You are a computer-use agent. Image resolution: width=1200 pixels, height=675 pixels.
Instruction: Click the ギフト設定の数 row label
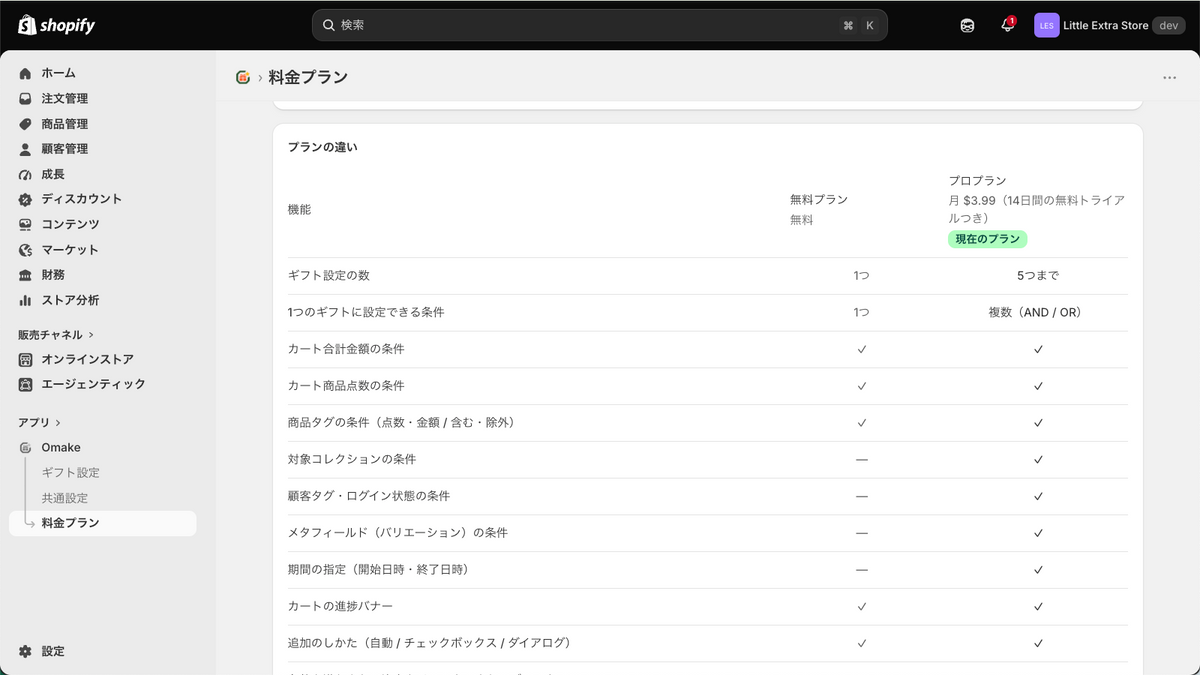pyautogui.click(x=329, y=276)
